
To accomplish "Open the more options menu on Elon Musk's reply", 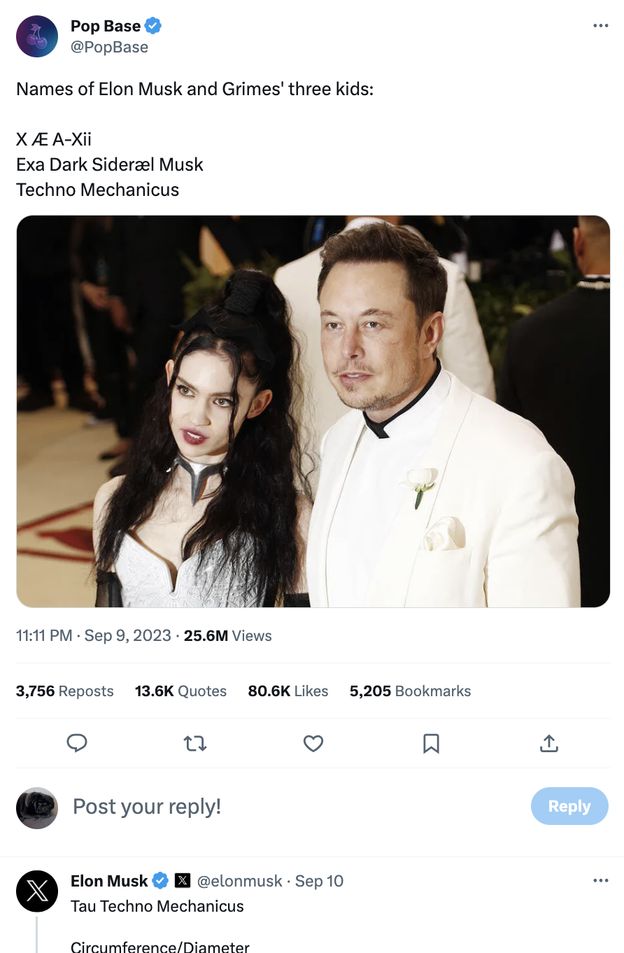I will [x=601, y=880].
